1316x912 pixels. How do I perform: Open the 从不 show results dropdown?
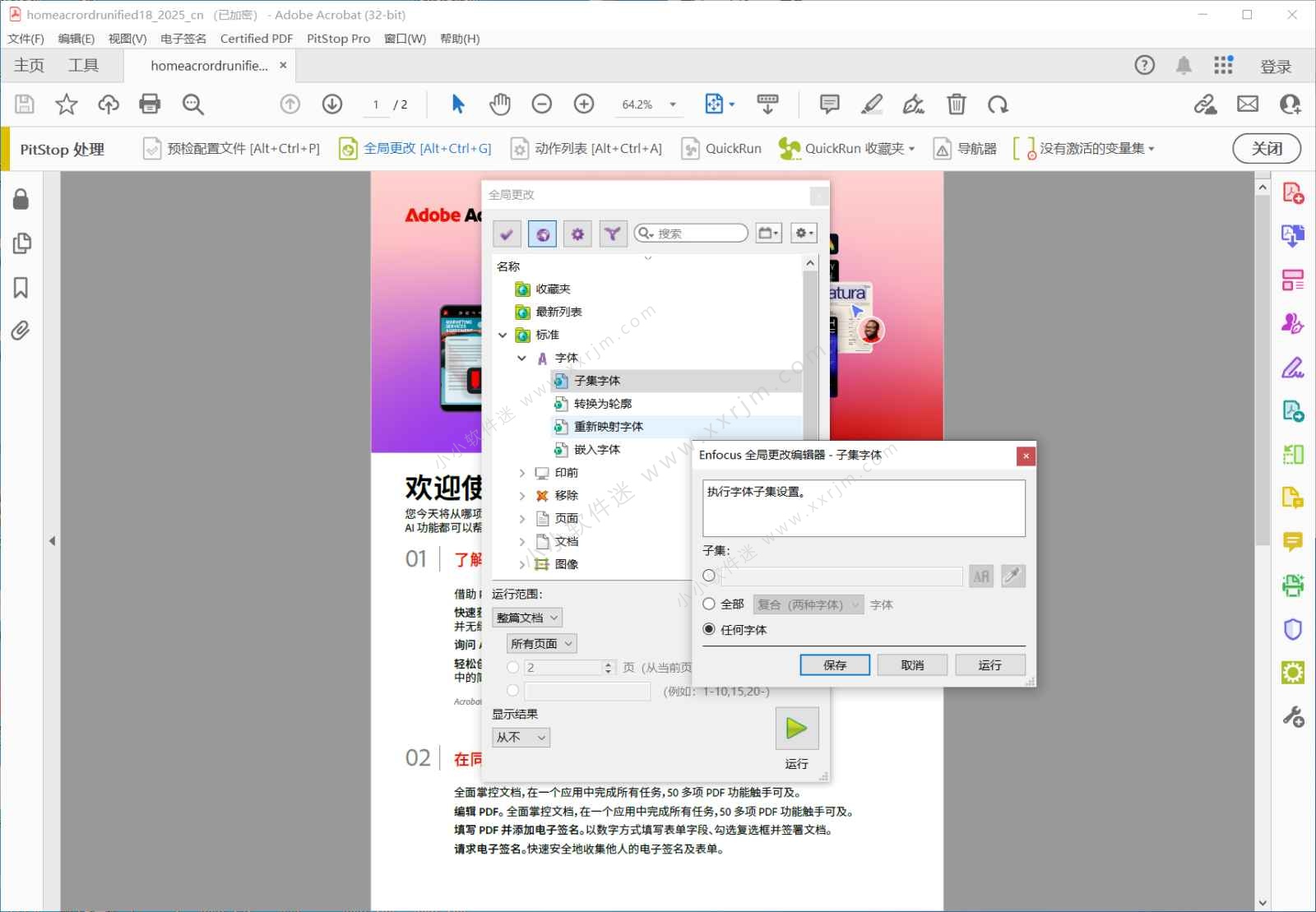[x=521, y=738]
